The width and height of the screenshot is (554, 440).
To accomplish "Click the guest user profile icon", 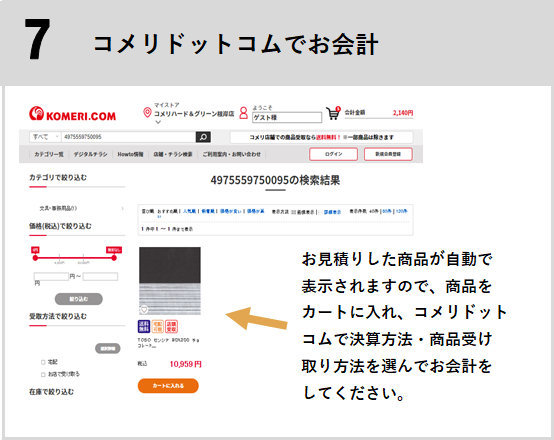I will [x=243, y=113].
